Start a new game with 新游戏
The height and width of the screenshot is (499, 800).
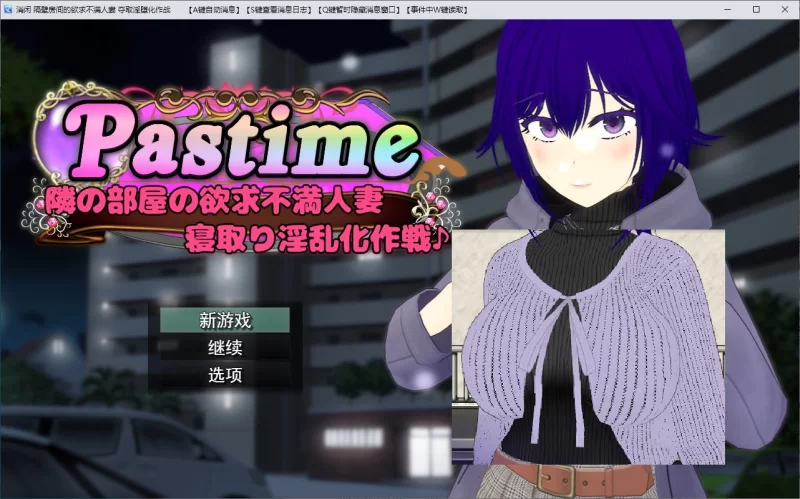[224, 320]
